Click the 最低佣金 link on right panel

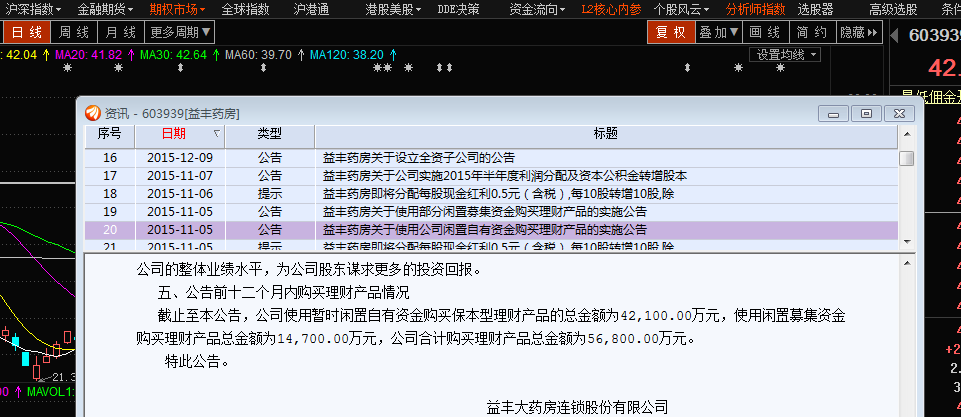pyautogui.click(x=931, y=96)
